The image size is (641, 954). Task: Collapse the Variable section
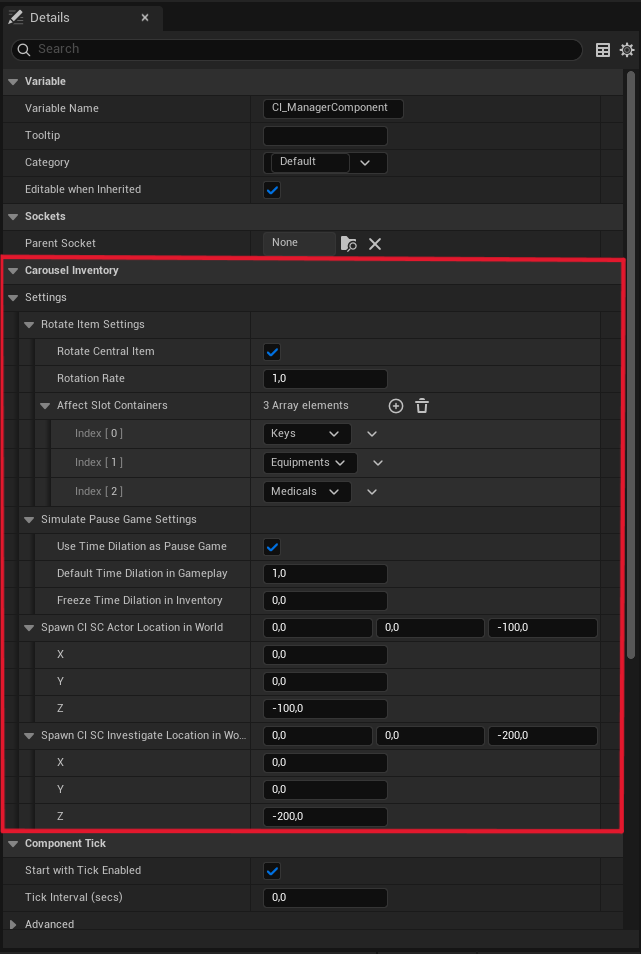pos(13,82)
